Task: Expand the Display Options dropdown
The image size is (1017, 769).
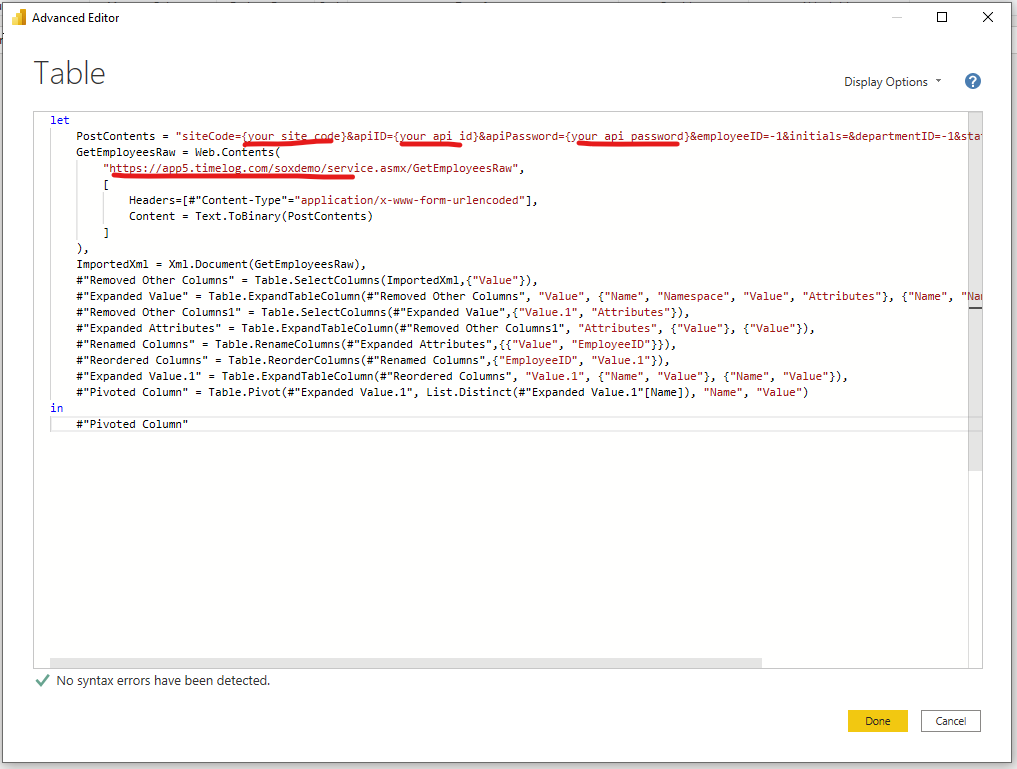Action: point(892,82)
